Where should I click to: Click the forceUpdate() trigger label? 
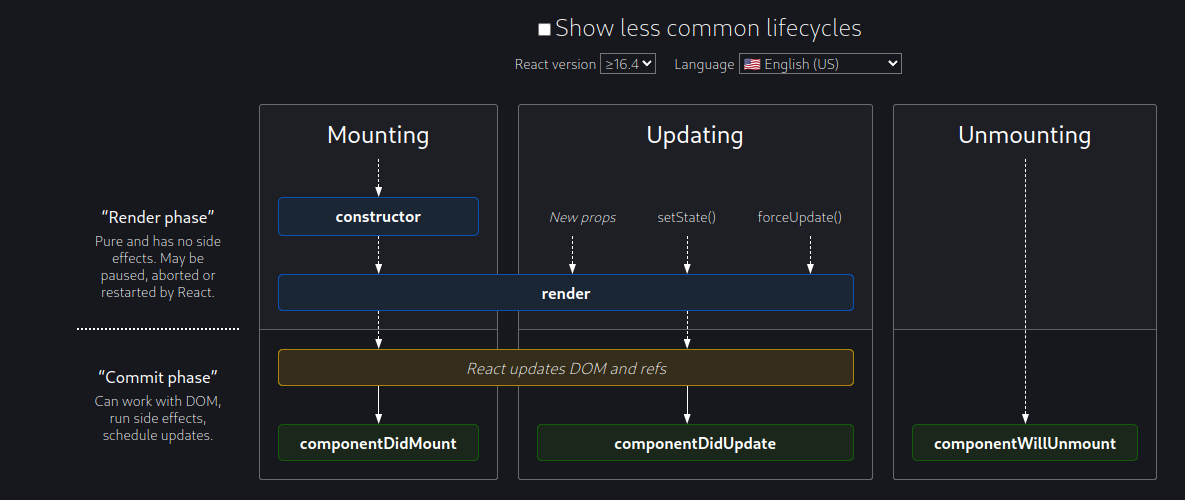[x=800, y=217]
